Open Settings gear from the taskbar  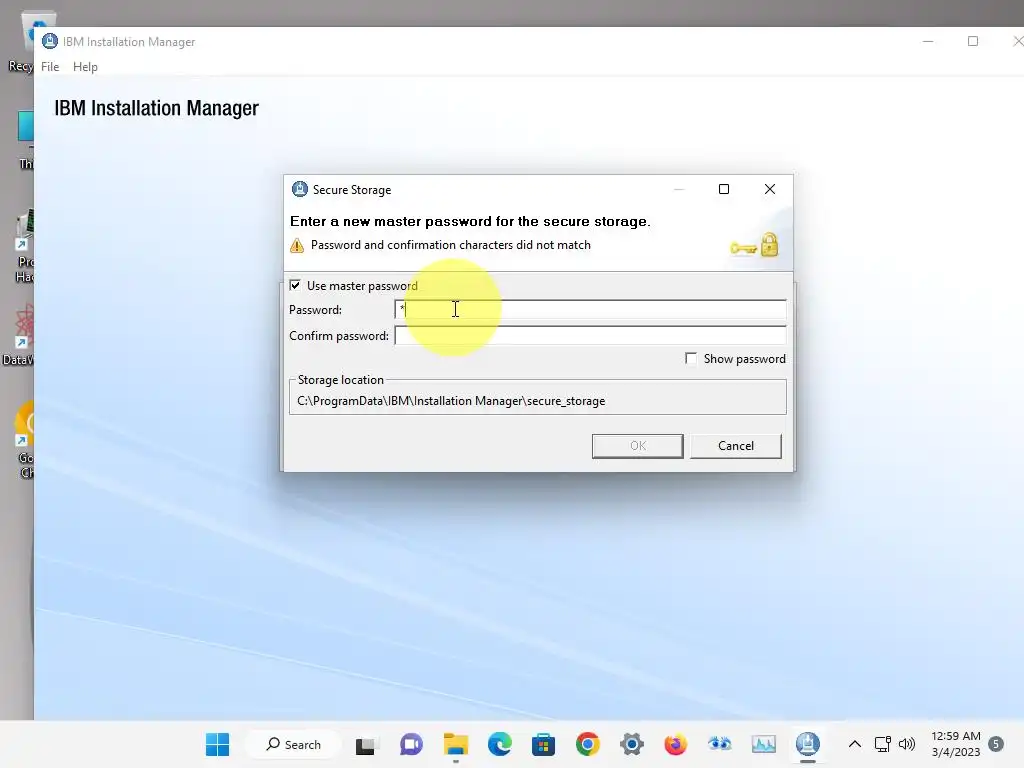[x=632, y=744]
